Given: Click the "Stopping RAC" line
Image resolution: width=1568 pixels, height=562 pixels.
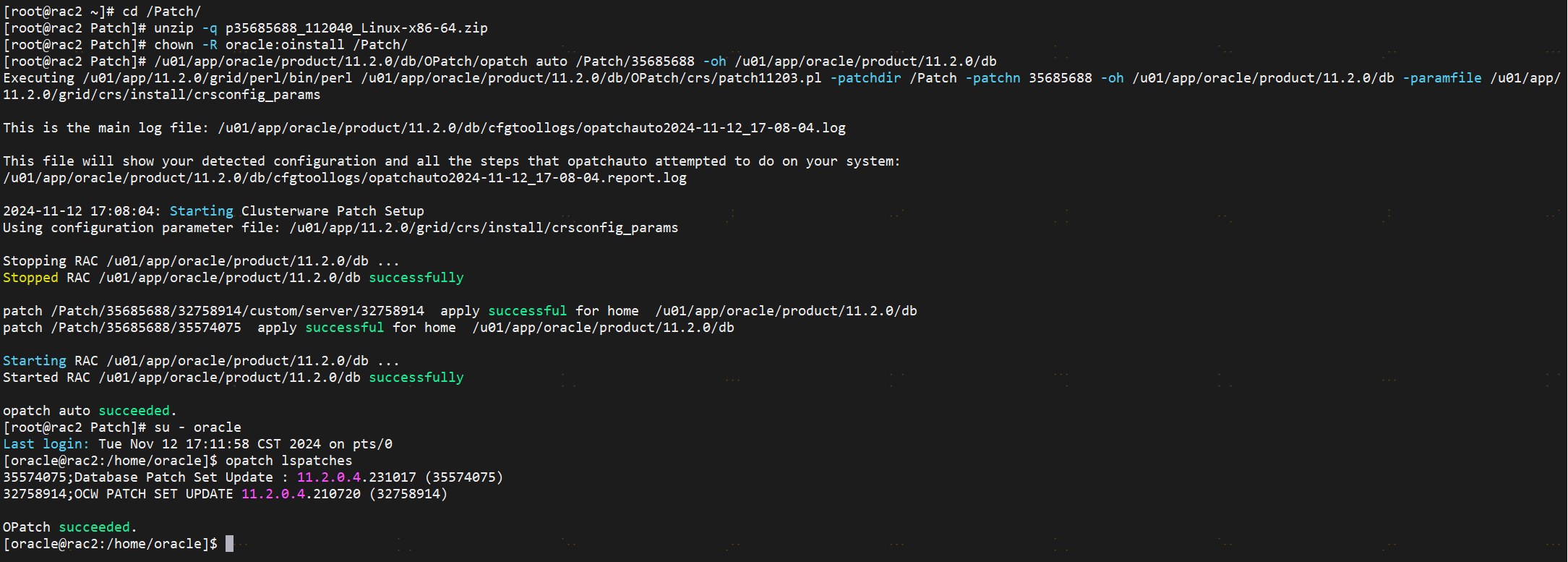Looking at the screenshot, I should tap(201, 261).
